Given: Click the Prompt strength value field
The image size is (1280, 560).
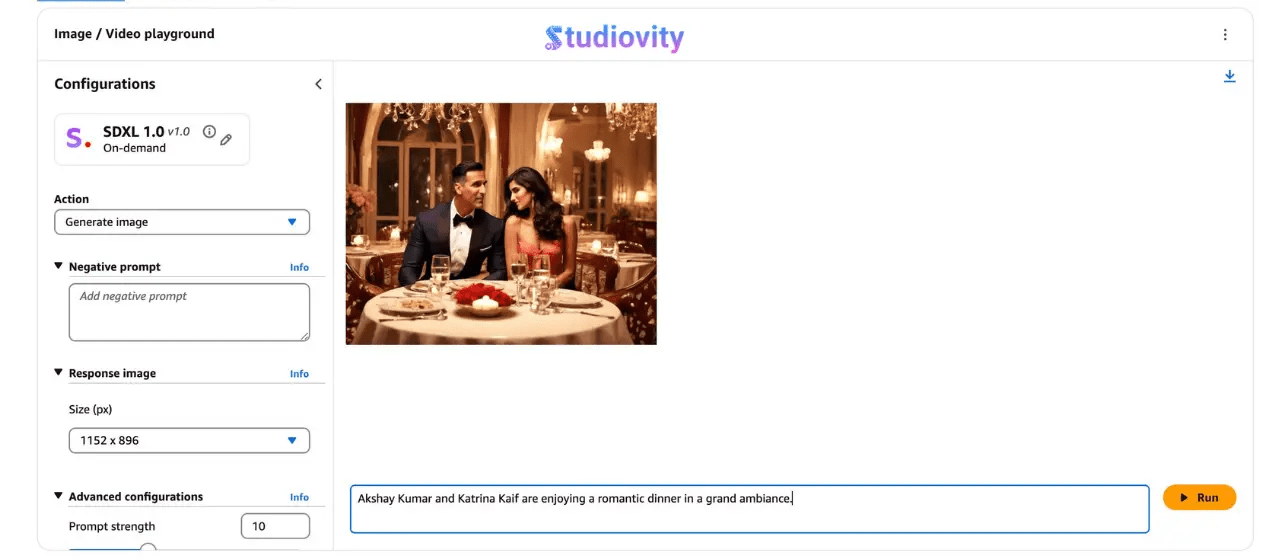Looking at the screenshot, I should click(x=275, y=526).
